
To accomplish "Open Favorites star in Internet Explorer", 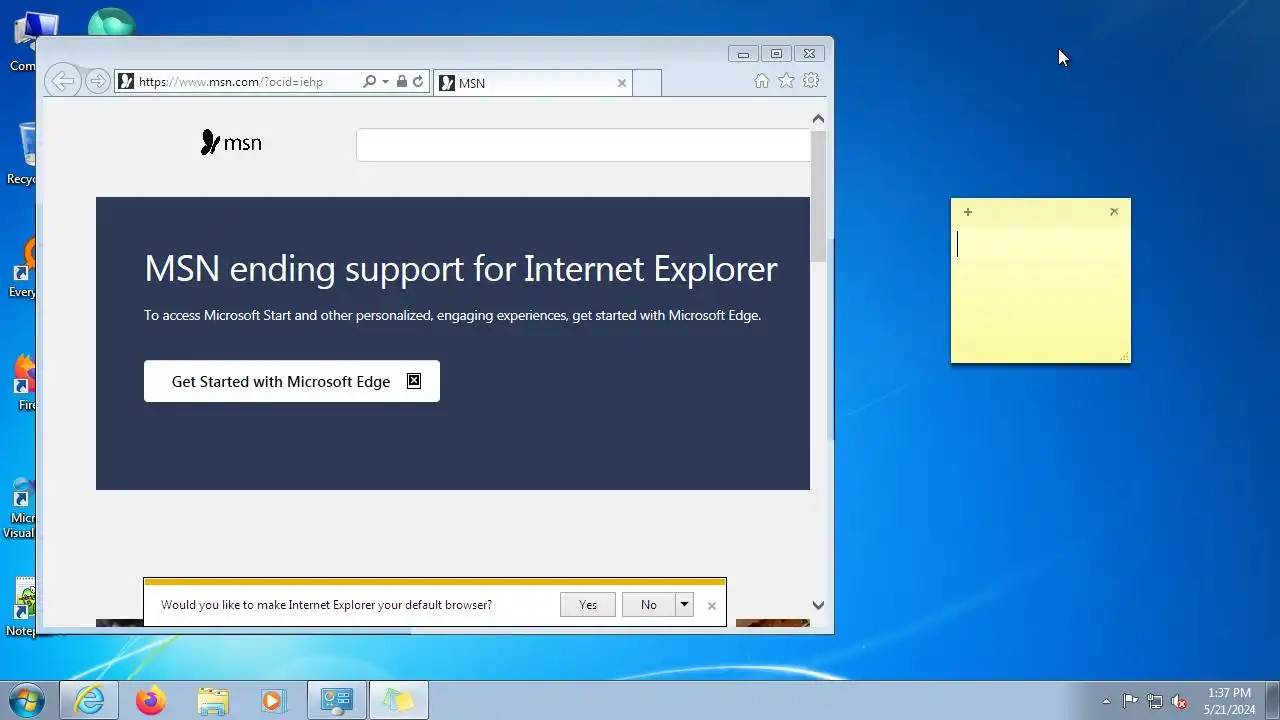I will coord(787,81).
